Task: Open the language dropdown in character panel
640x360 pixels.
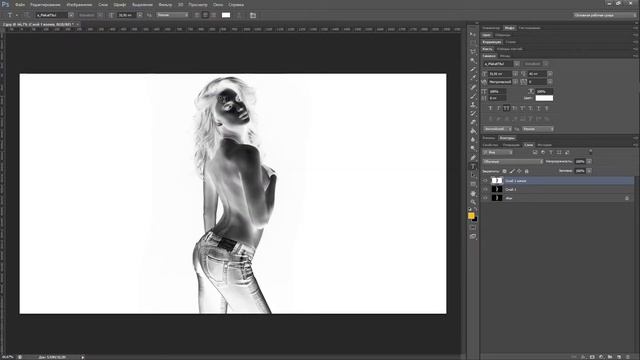Action: (x=498, y=129)
